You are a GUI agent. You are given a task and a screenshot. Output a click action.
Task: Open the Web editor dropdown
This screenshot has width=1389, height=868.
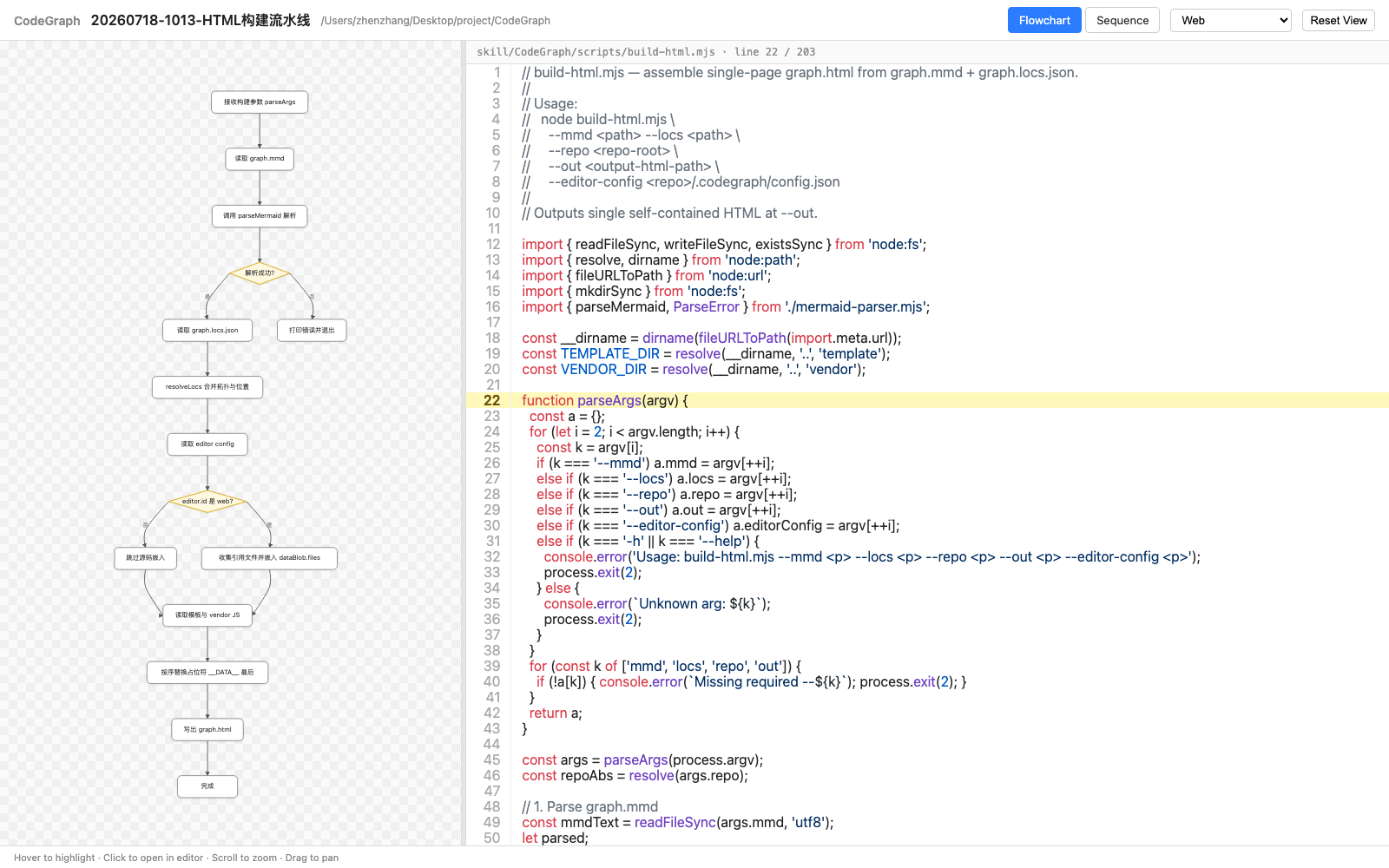pos(1231,20)
